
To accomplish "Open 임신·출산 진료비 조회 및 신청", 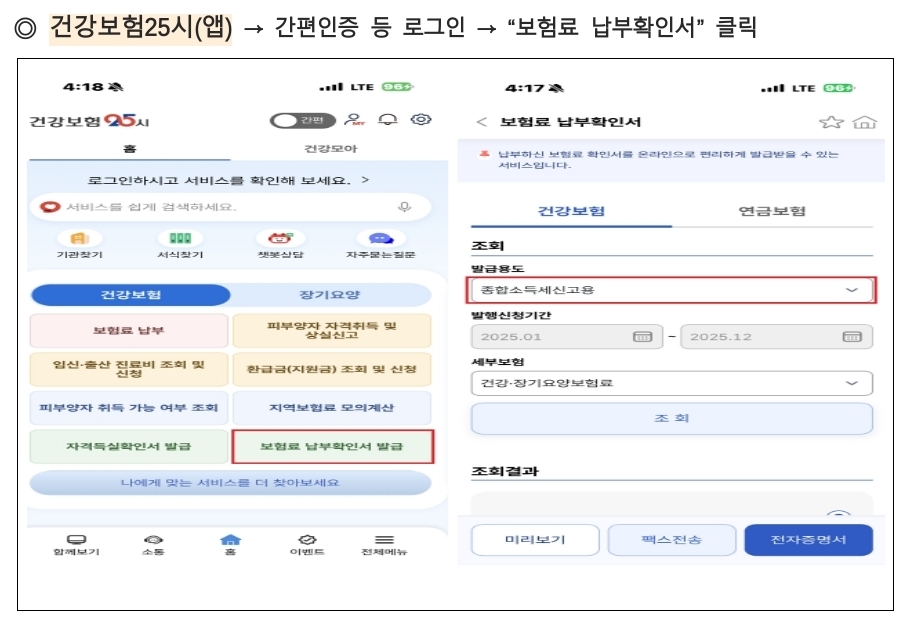I will coord(129,369).
